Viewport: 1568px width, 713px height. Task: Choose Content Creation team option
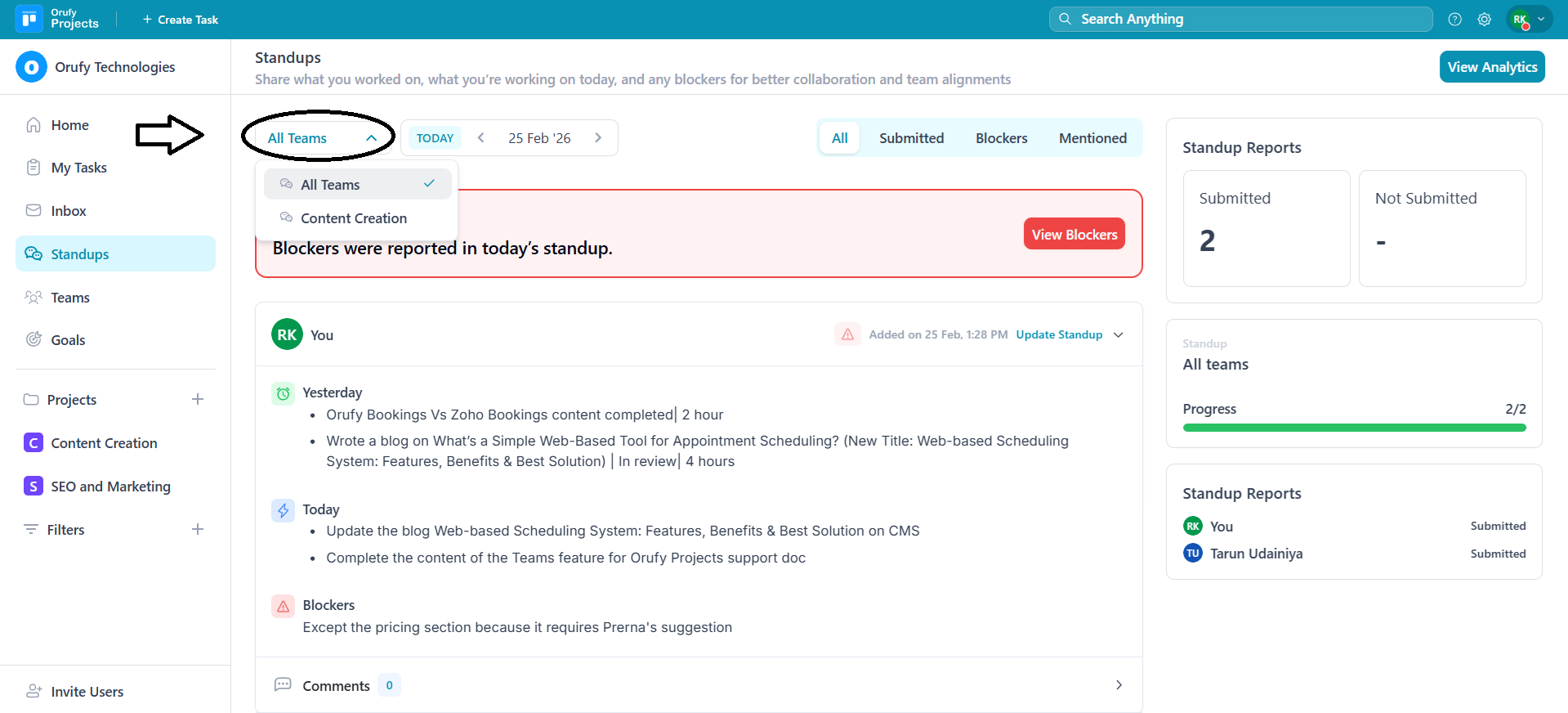(x=354, y=218)
